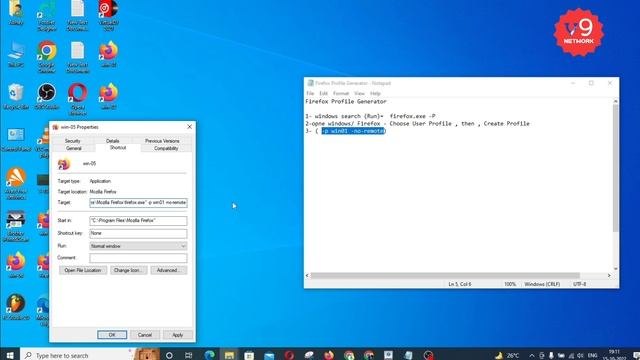Image resolution: width=640 pixels, height=360 pixels.
Task: Click the highlighted -p win01 -no-remote text
Action: tap(353, 131)
